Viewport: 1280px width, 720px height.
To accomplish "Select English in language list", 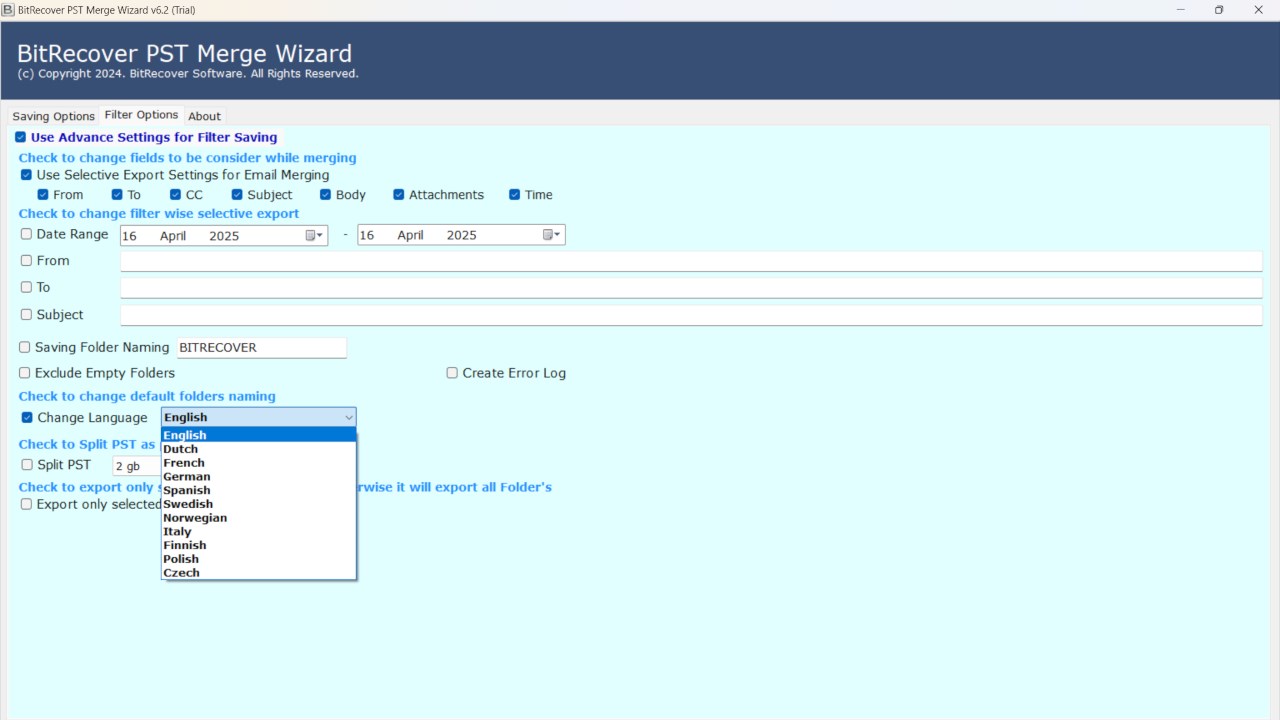I will (259, 435).
